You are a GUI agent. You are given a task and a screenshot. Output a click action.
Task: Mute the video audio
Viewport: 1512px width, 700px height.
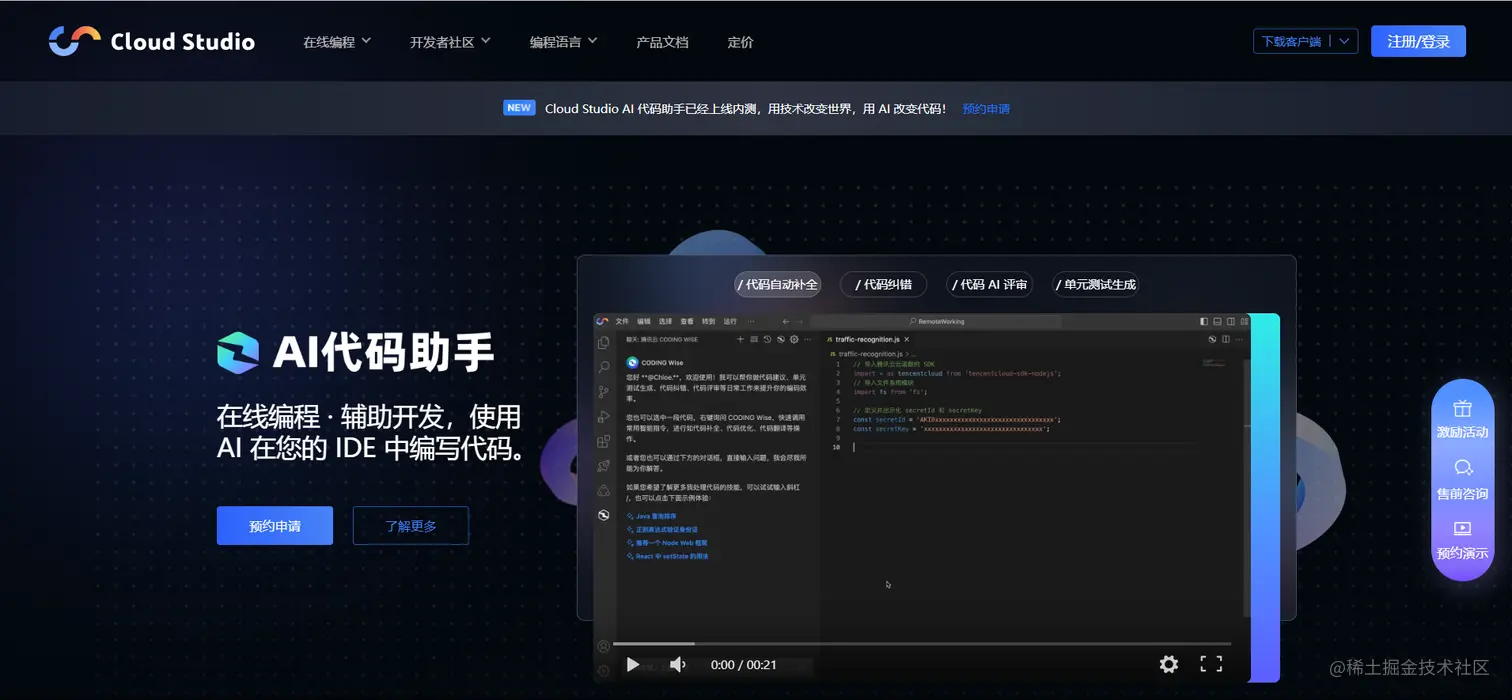tap(678, 663)
